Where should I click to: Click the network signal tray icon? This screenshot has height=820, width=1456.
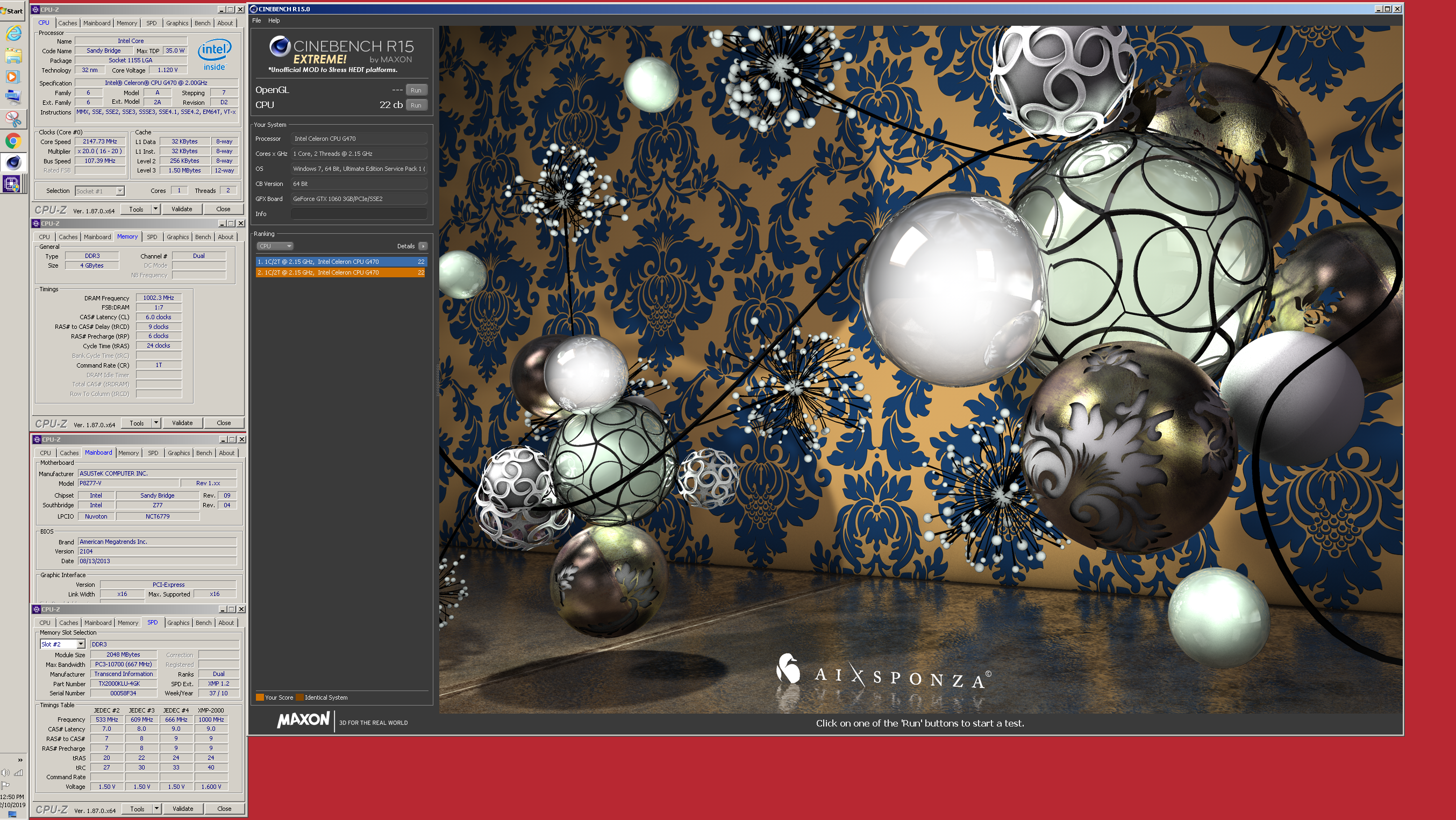click(x=19, y=773)
